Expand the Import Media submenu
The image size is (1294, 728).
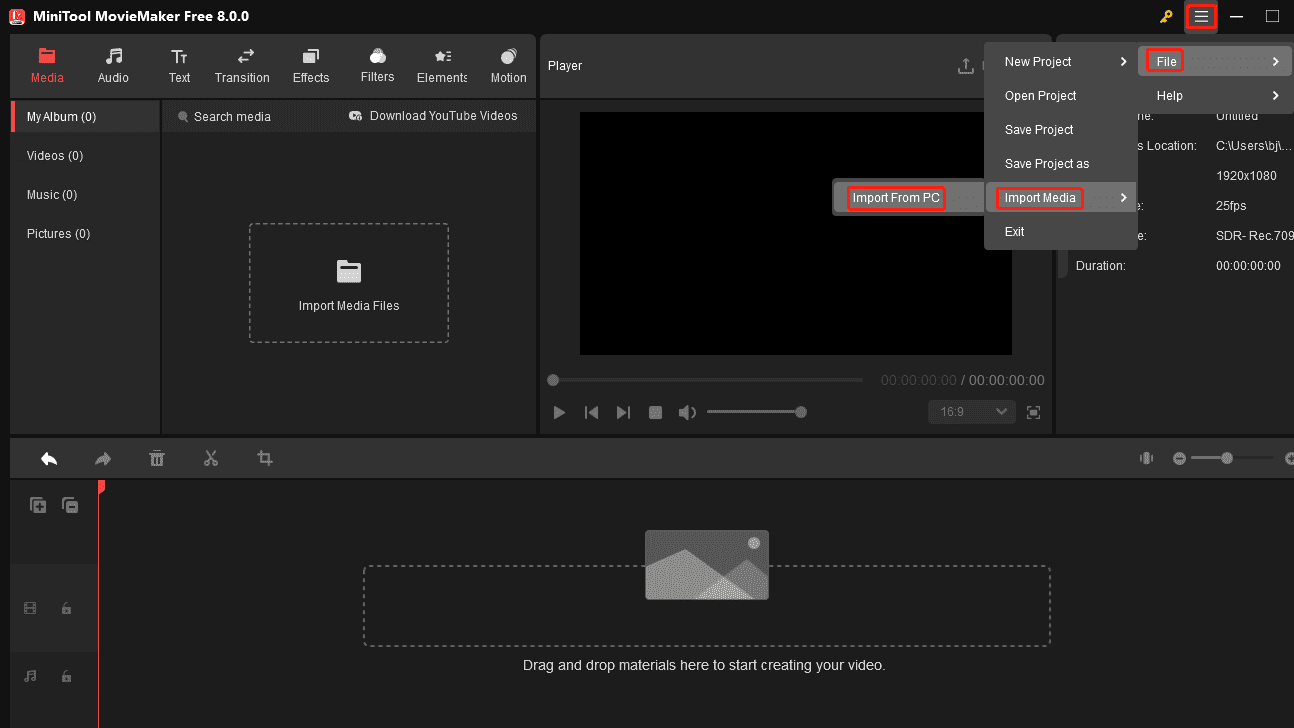[1039, 197]
